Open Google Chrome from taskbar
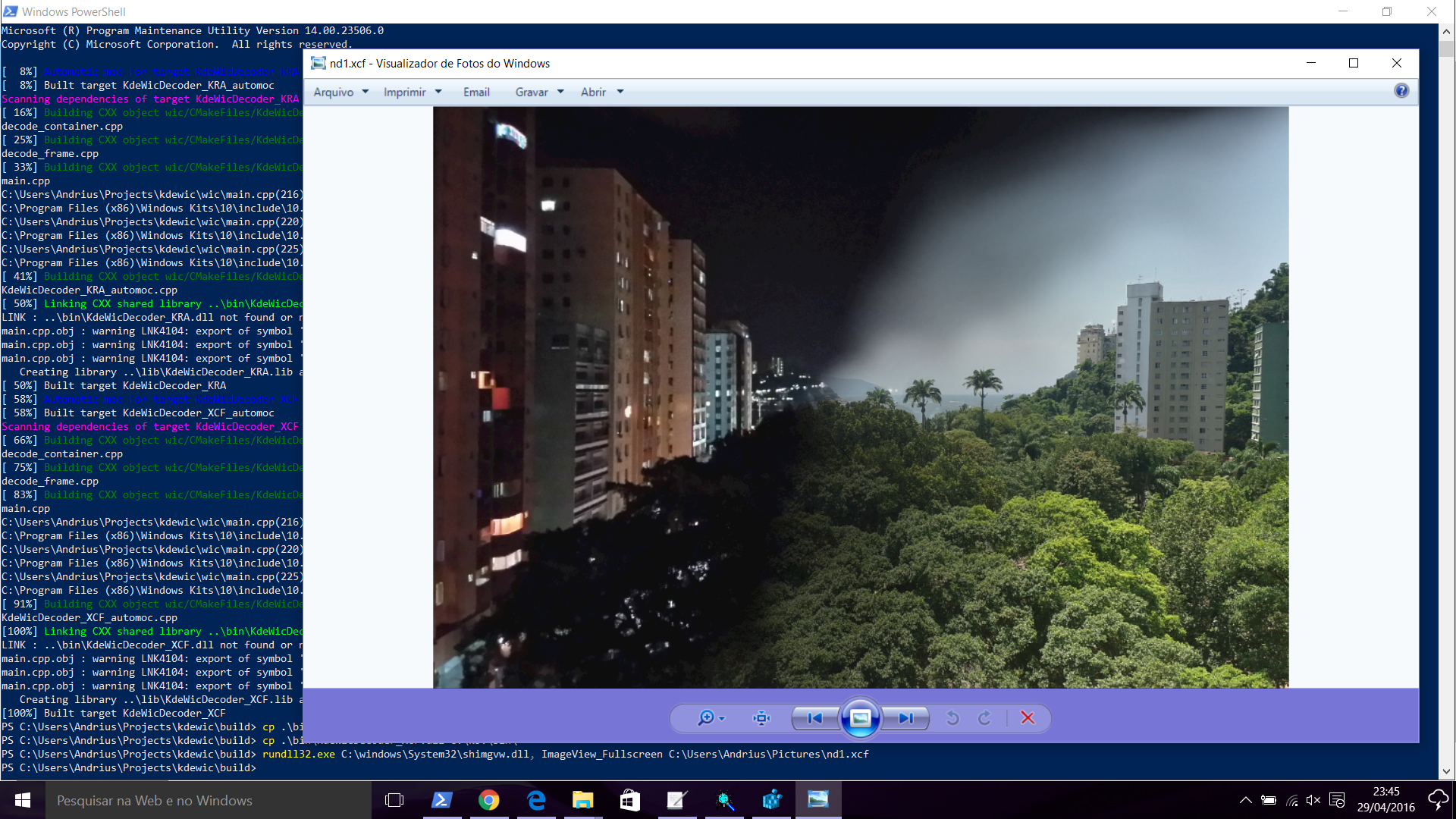 (x=489, y=800)
